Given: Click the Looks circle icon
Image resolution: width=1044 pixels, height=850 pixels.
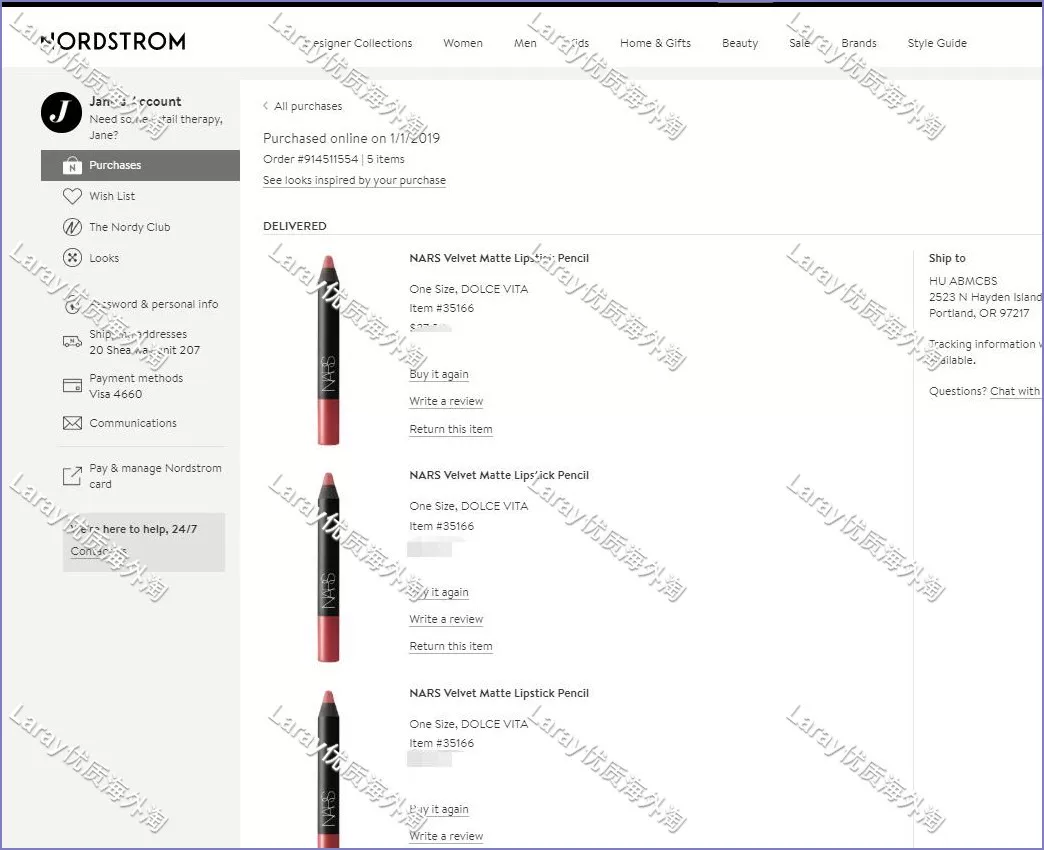Looking at the screenshot, I should click(72, 258).
